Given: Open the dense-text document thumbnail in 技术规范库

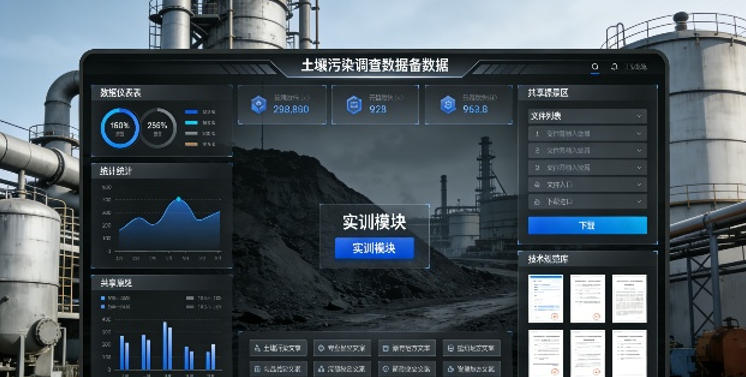Looking at the screenshot, I should [x=629, y=298].
